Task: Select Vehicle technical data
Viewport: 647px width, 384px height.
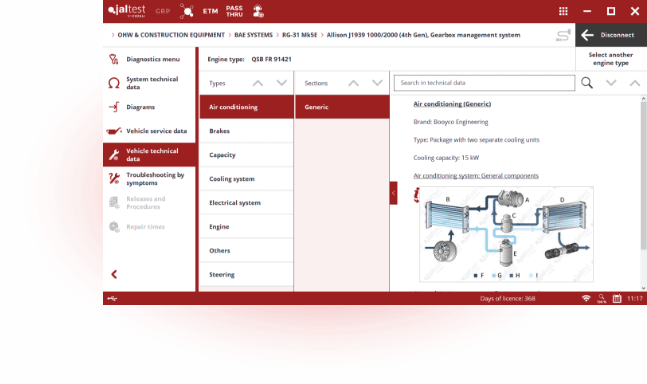Action: pyautogui.click(x=149, y=155)
